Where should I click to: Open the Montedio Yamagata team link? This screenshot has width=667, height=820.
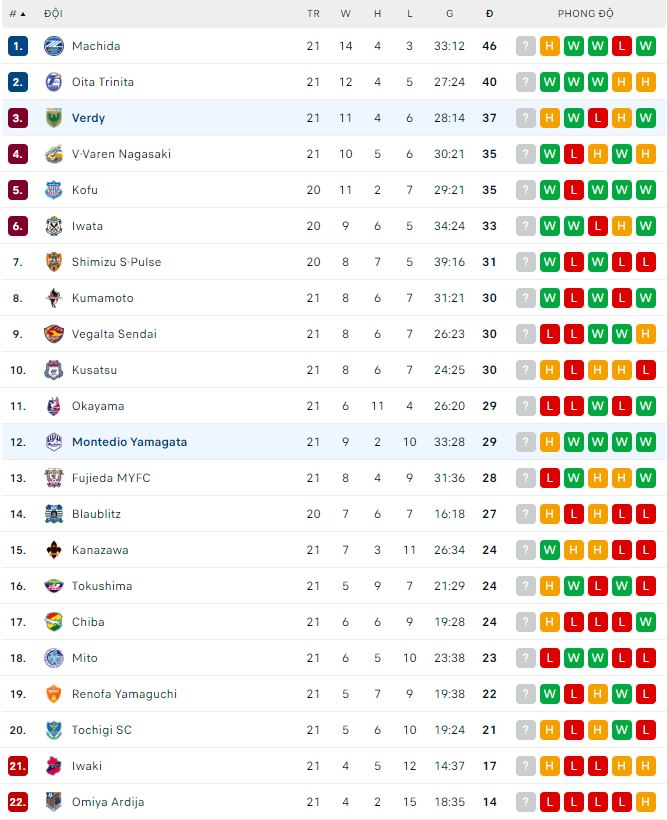pyautogui.click(x=129, y=442)
